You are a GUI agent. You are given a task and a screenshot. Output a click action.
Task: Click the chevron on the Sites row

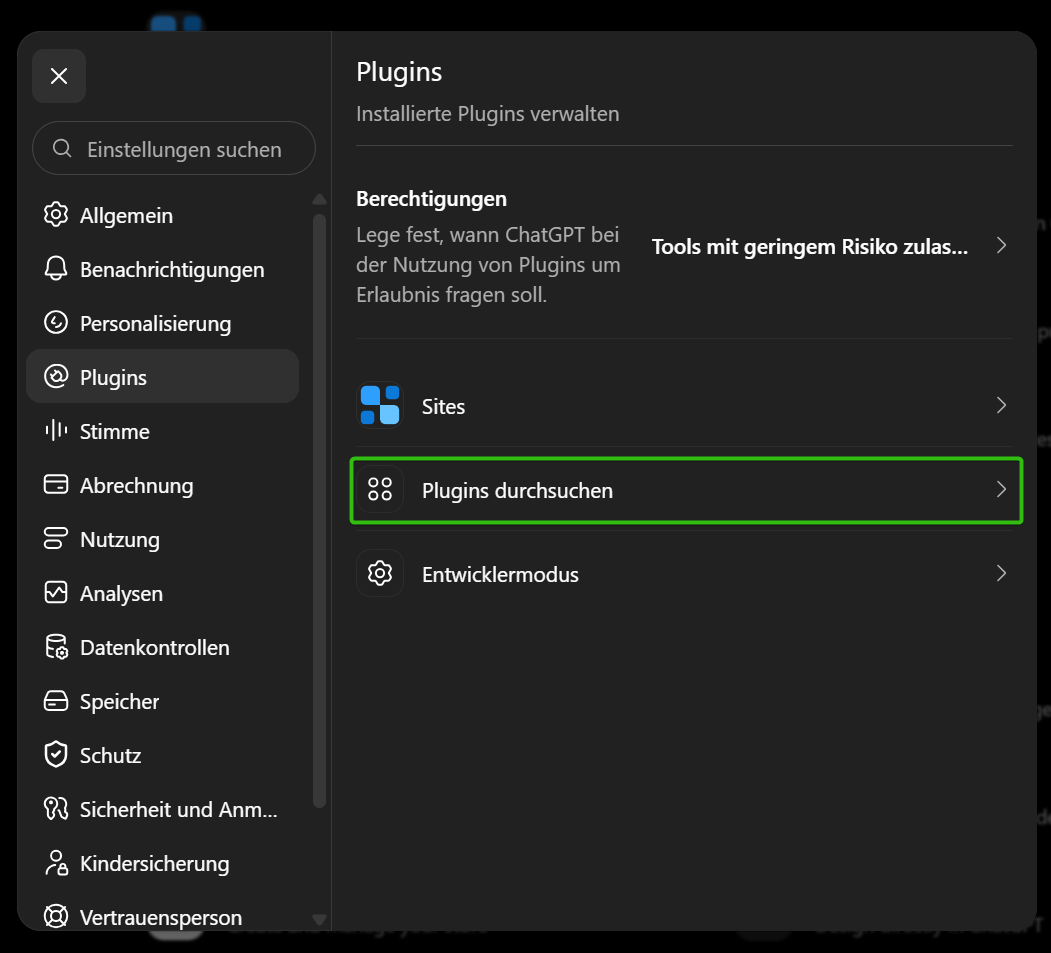[x=1001, y=405]
